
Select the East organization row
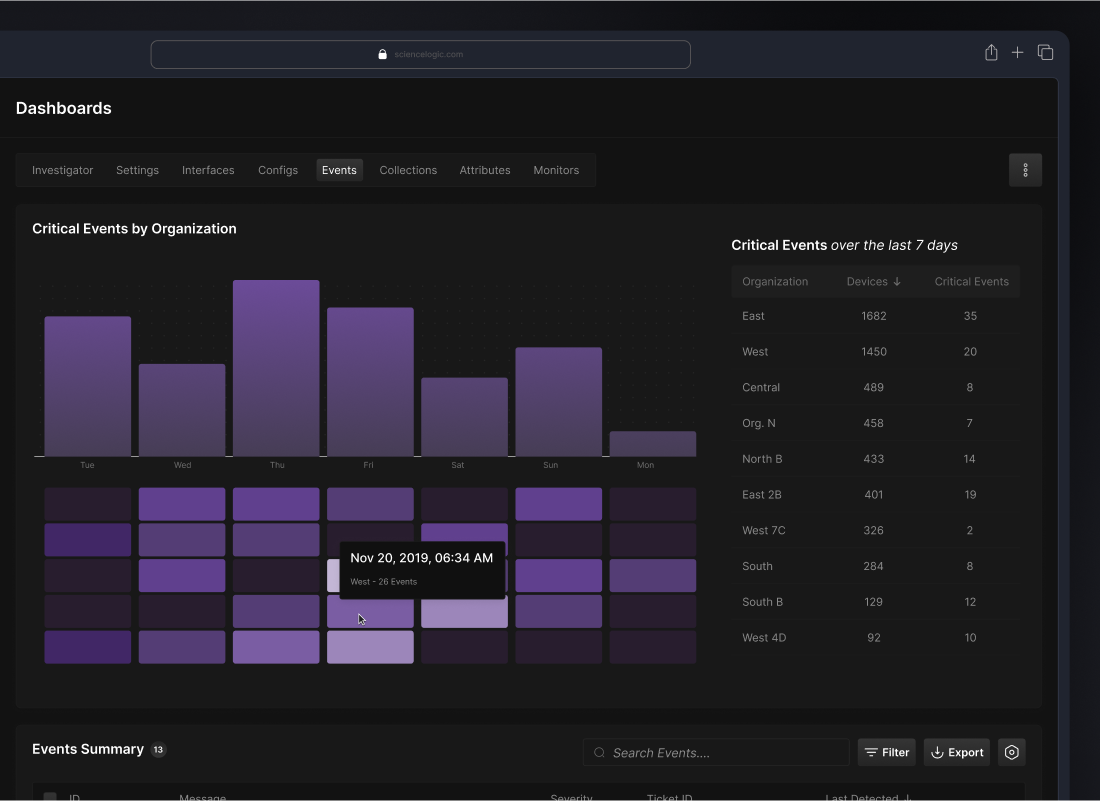875,316
